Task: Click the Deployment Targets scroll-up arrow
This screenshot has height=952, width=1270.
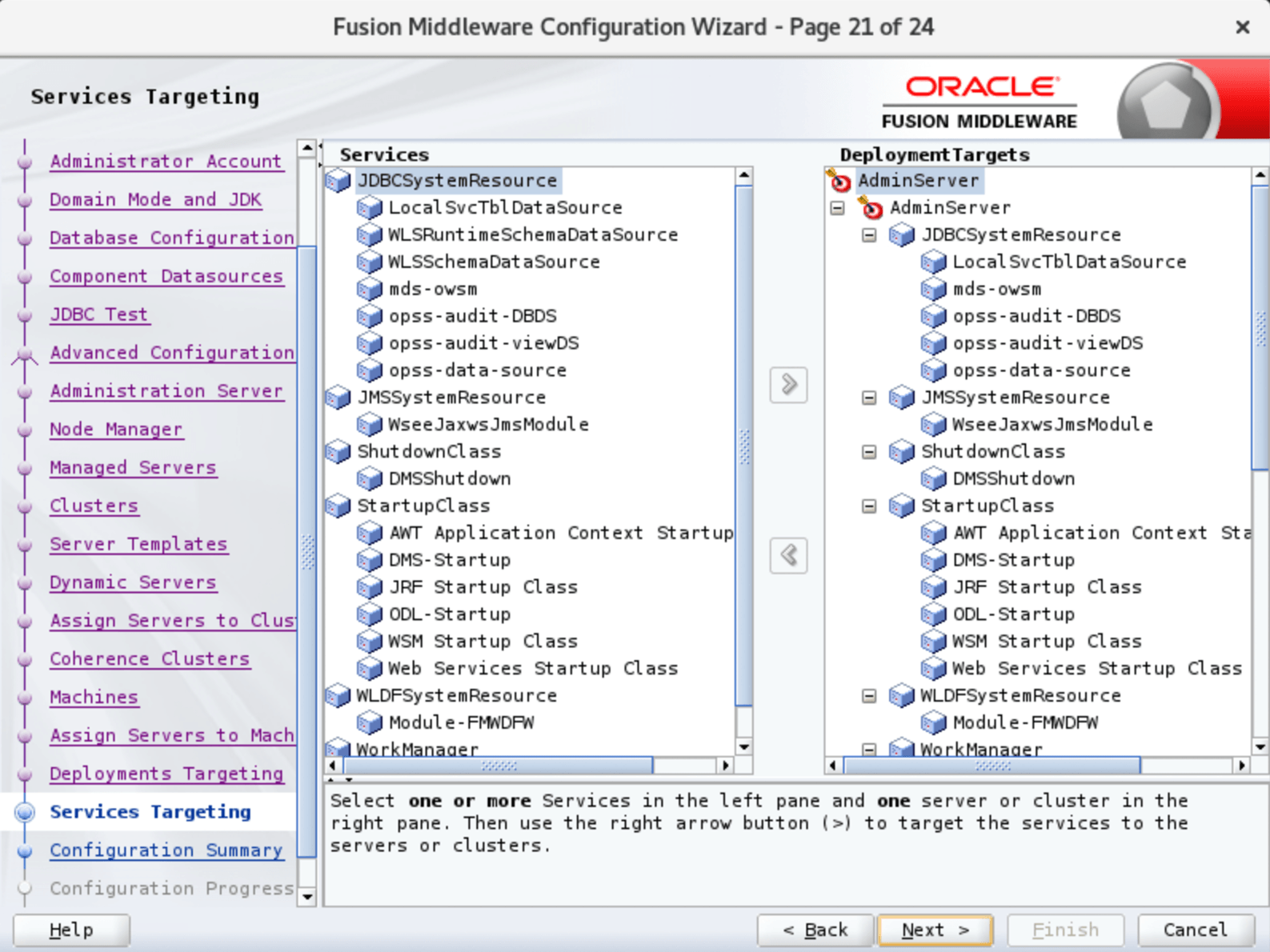Action: pyautogui.click(x=1260, y=176)
